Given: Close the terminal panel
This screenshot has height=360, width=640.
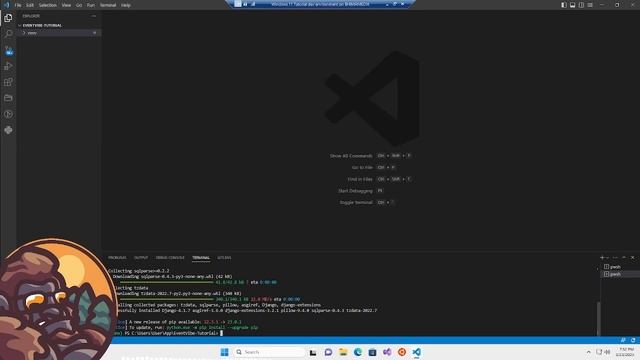Looking at the screenshot, I should [633, 258].
